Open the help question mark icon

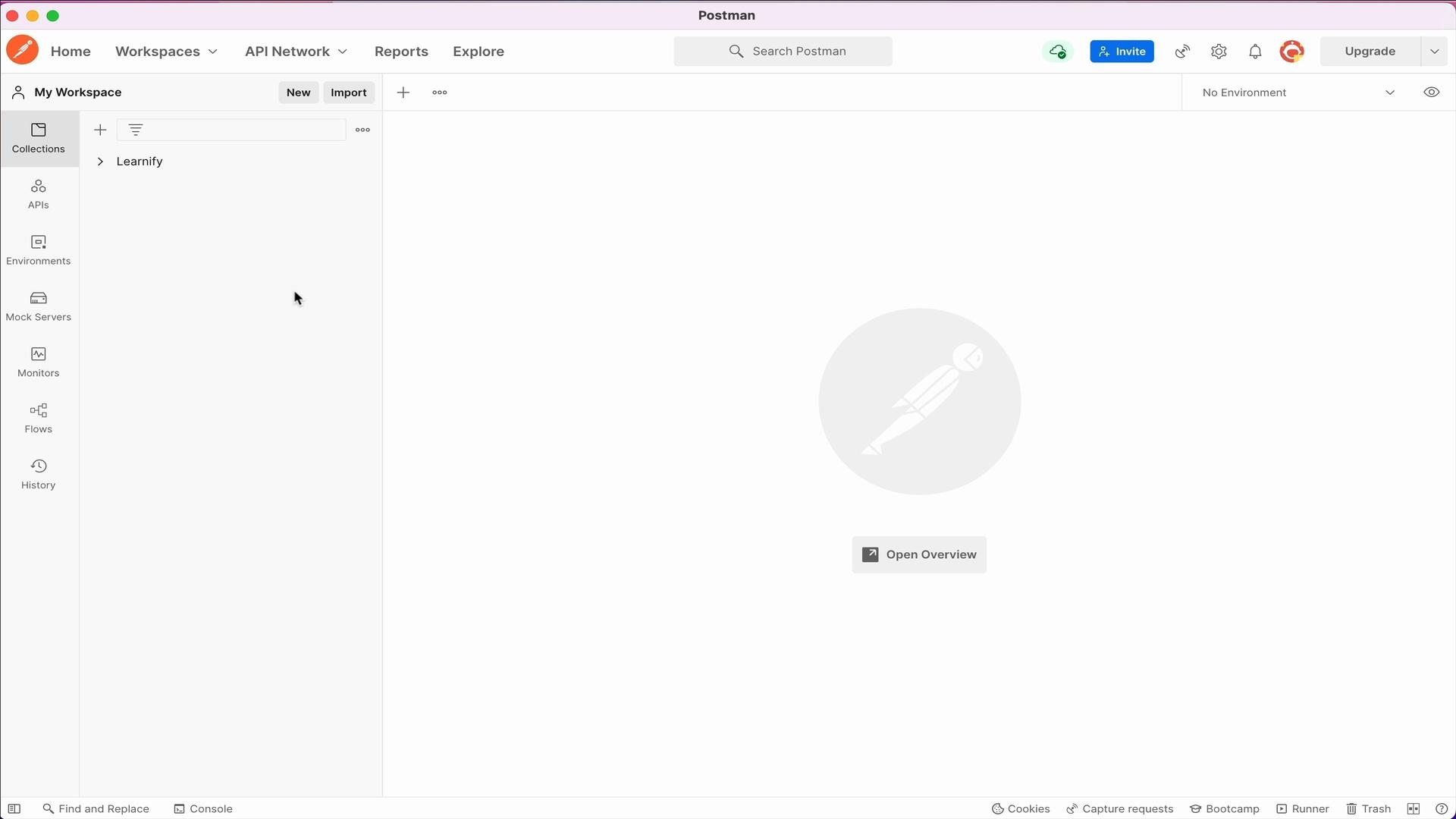(x=1442, y=808)
